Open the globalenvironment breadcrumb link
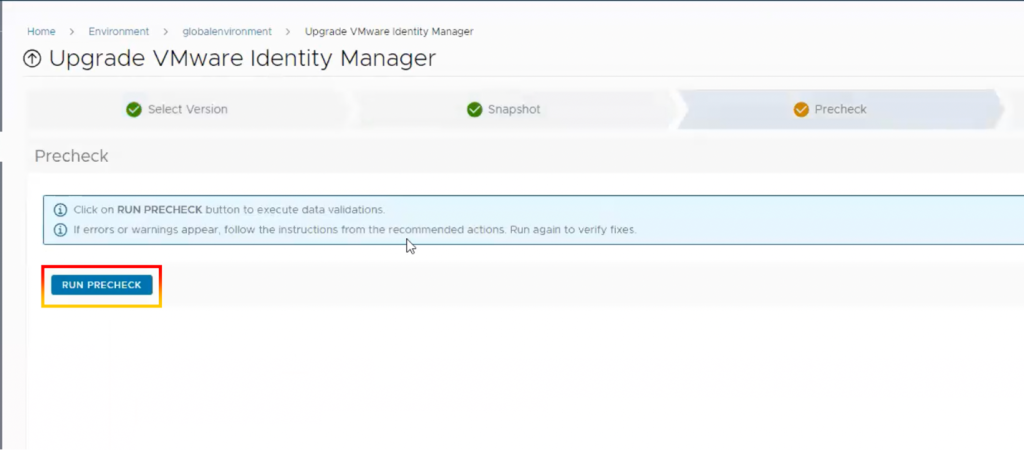The image size is (1024, 453). click(x=227, y=31)
